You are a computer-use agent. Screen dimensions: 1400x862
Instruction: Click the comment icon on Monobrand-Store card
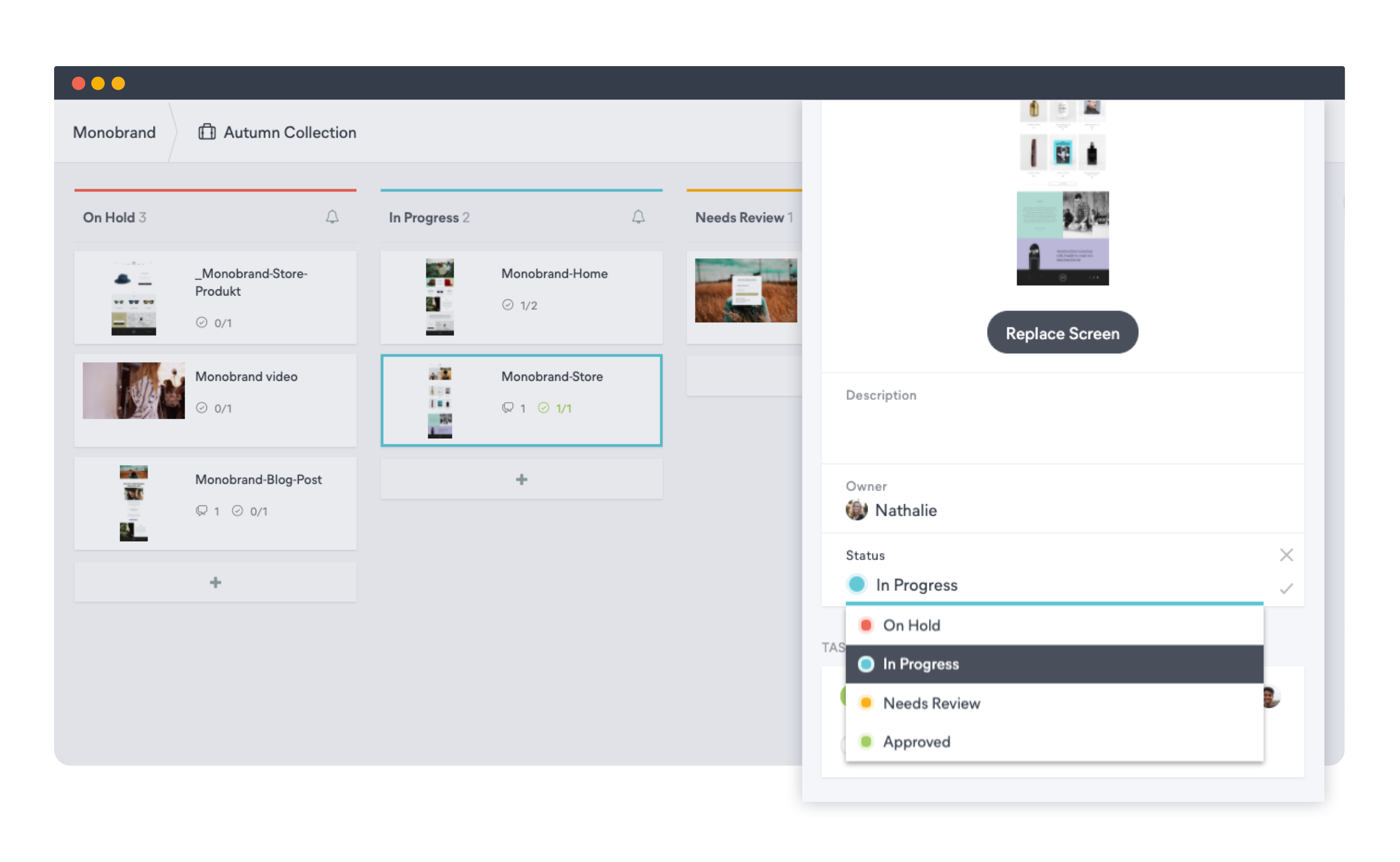506,408
